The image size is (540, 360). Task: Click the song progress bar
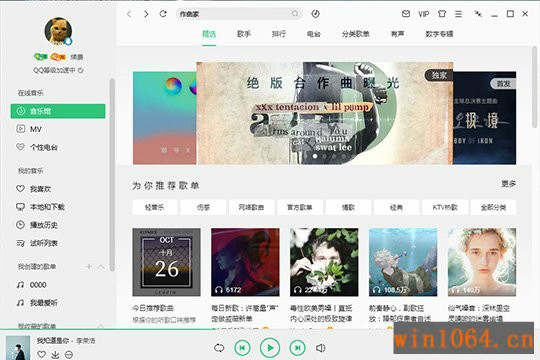tap(270, 330)
